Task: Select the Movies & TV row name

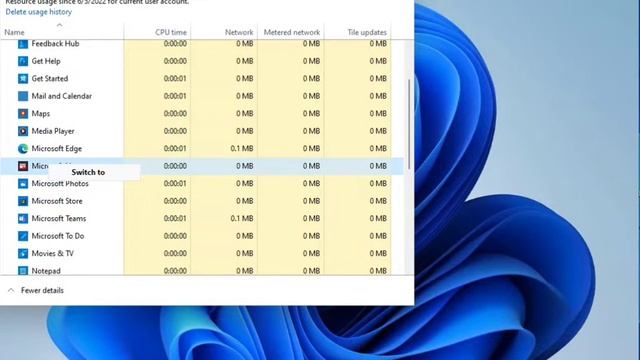Action: [x=53, y=253]
